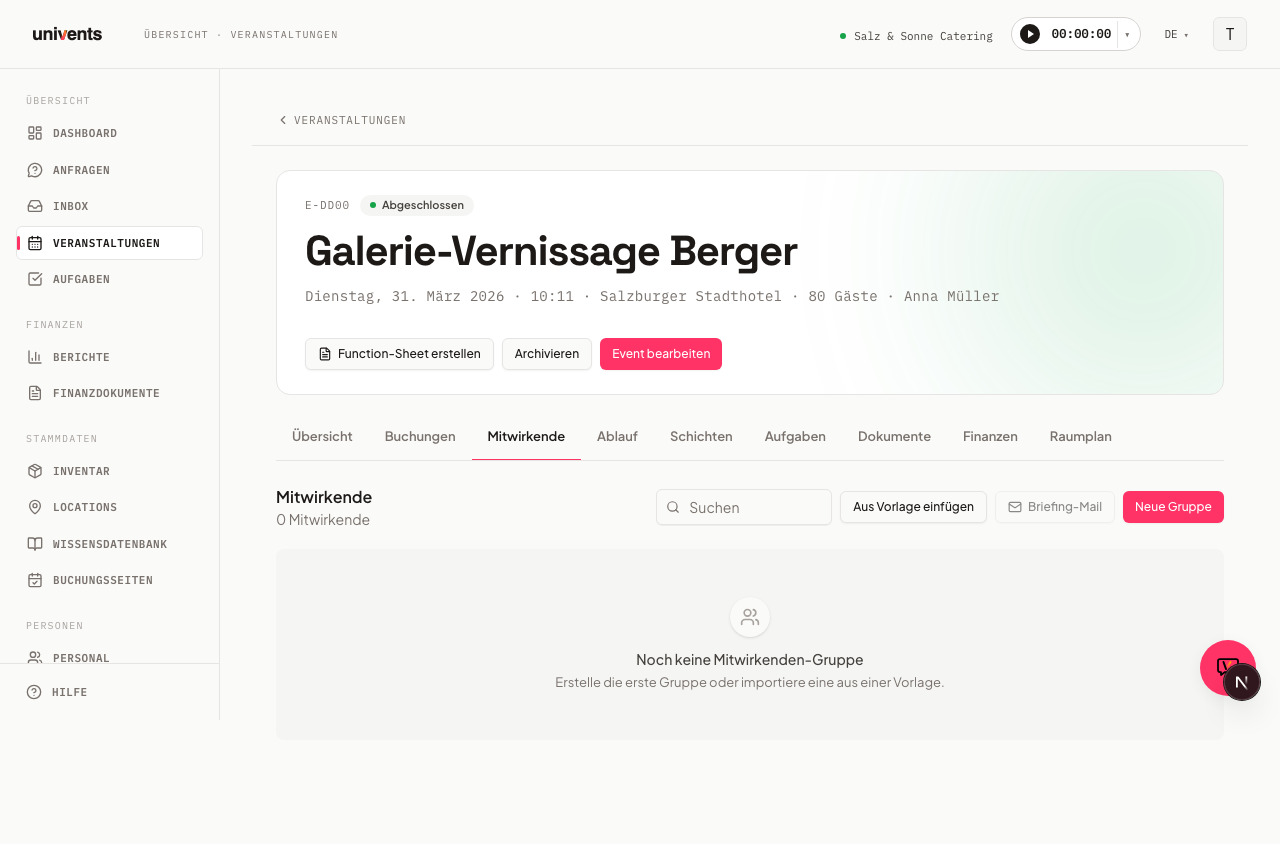
Task: Start the timer play button
Action: point(1030,34)
